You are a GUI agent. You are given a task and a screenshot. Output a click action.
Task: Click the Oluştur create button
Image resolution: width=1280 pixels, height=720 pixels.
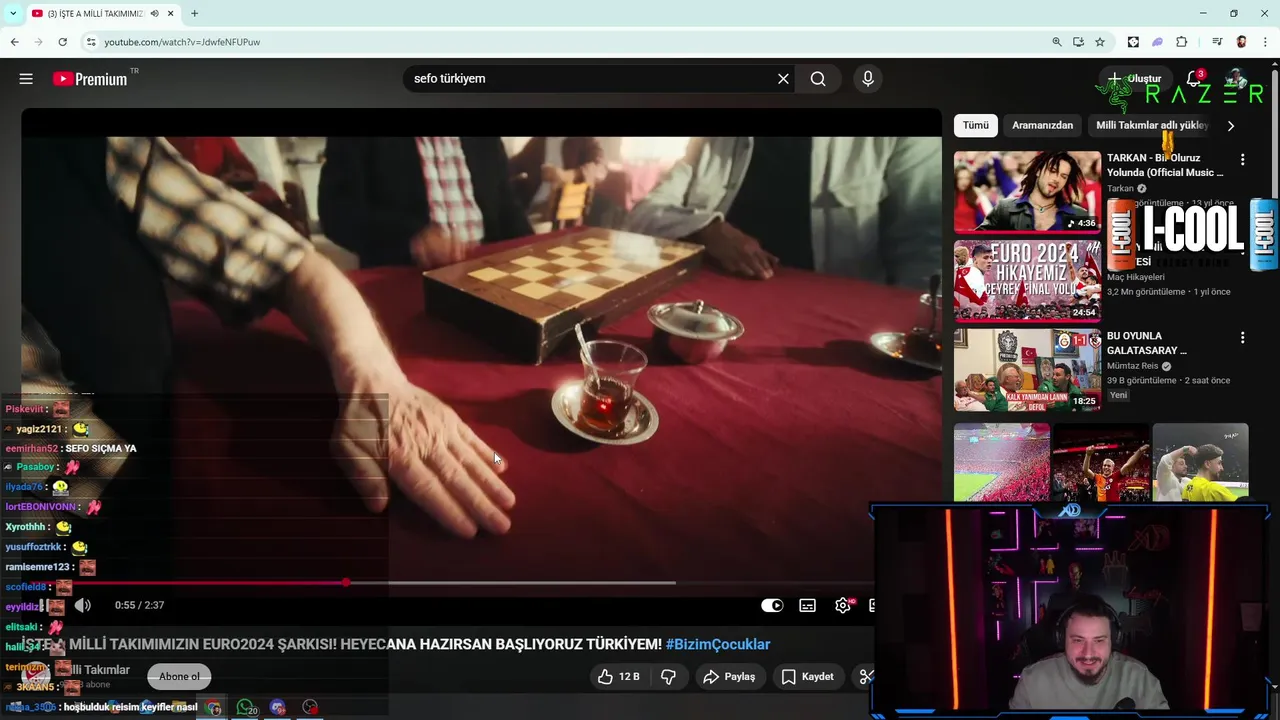(1135, 78)
